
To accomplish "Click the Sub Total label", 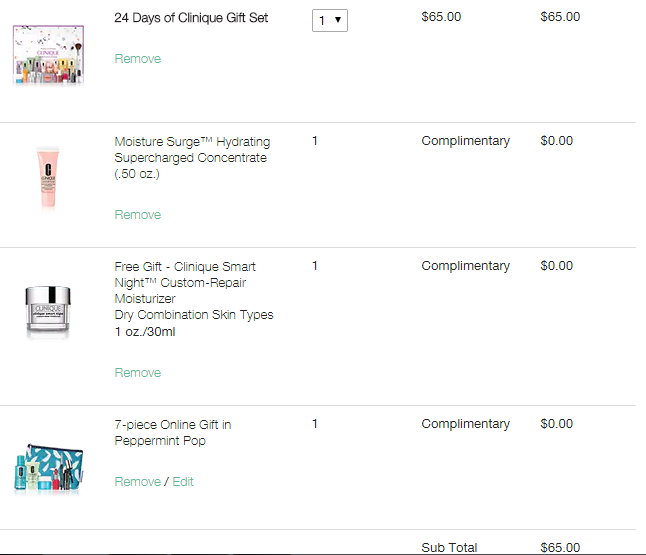I will 449,548.
